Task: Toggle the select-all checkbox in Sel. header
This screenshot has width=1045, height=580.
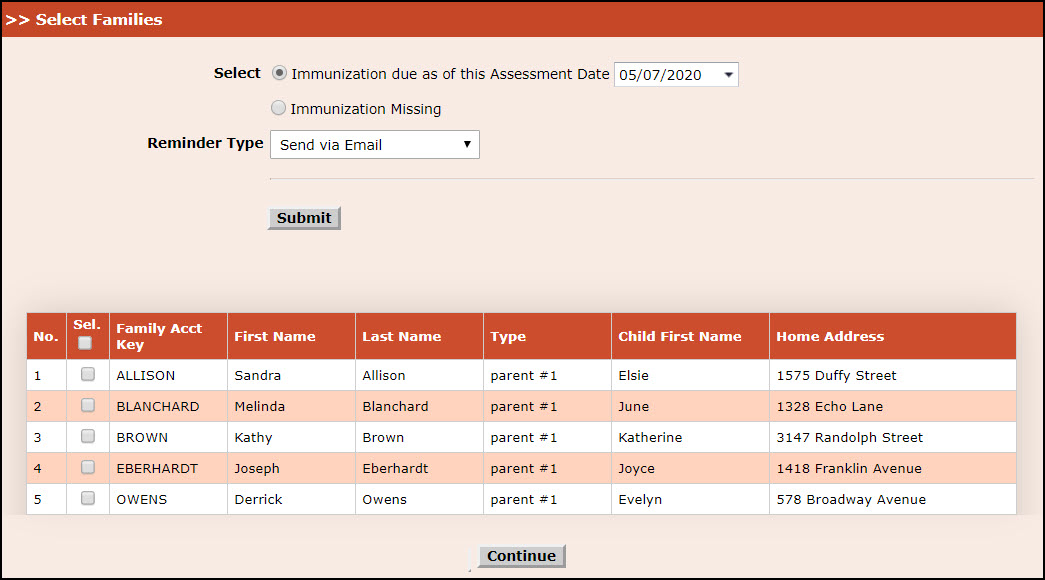Action: pyautogui.click(x=86, y=343)
